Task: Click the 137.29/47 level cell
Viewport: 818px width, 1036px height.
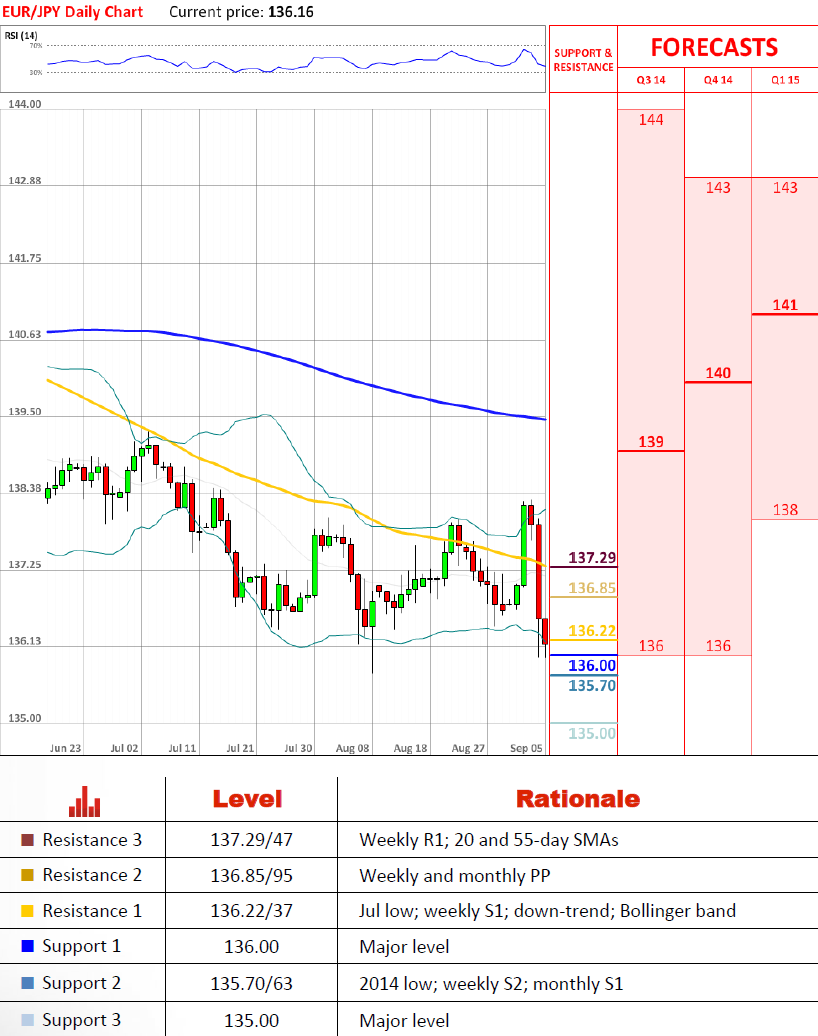Action: pos(251,840)
